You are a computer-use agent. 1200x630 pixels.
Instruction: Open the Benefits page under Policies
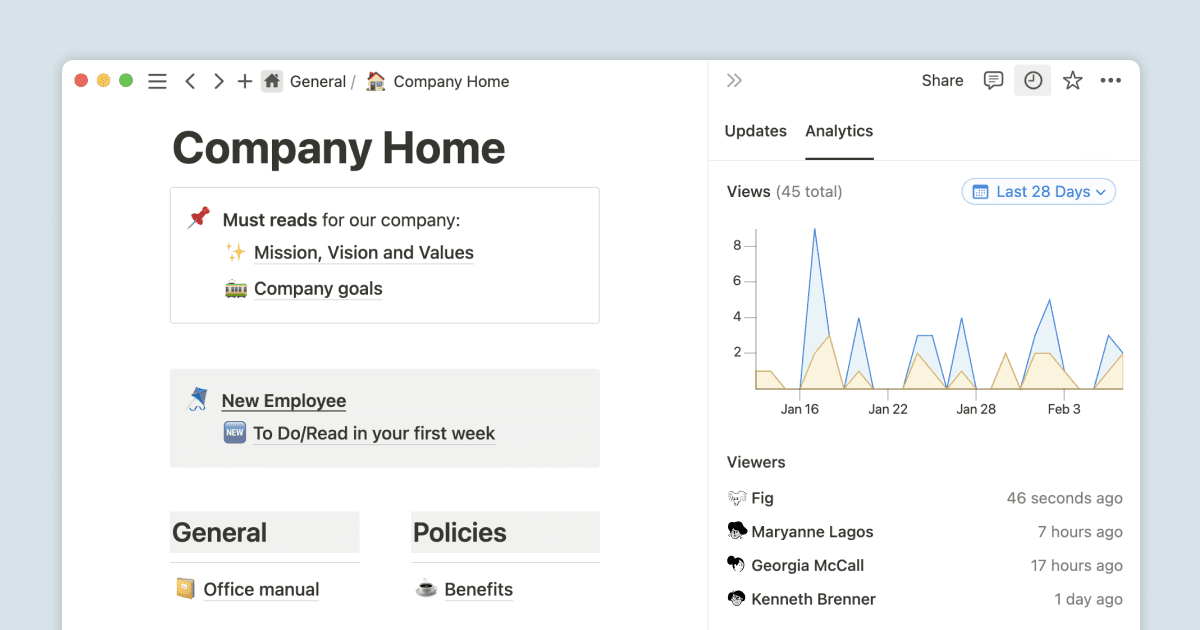(478, 589)
